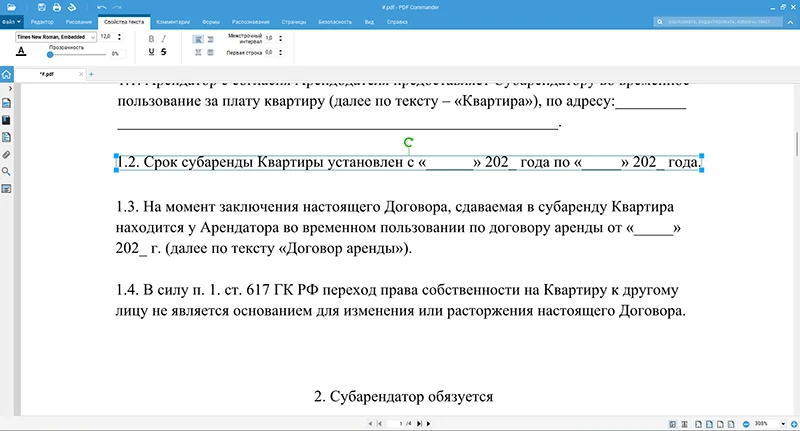
Task: Go to the previous page
Action: tap(370, 423)
